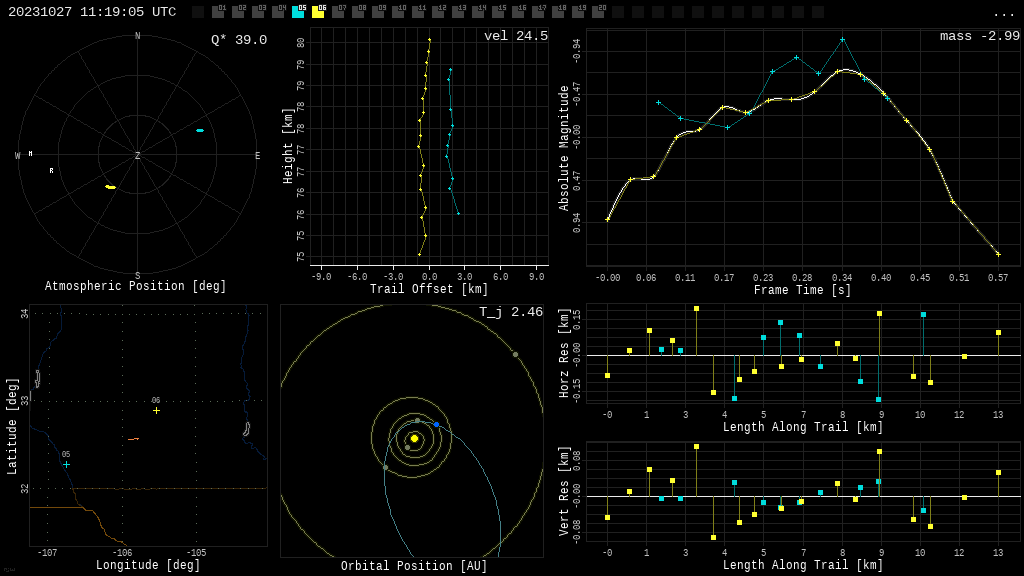Select station indicator 10 in the top bar
Viewport: 1024px width, 576px height.
(x=398, y=12)
